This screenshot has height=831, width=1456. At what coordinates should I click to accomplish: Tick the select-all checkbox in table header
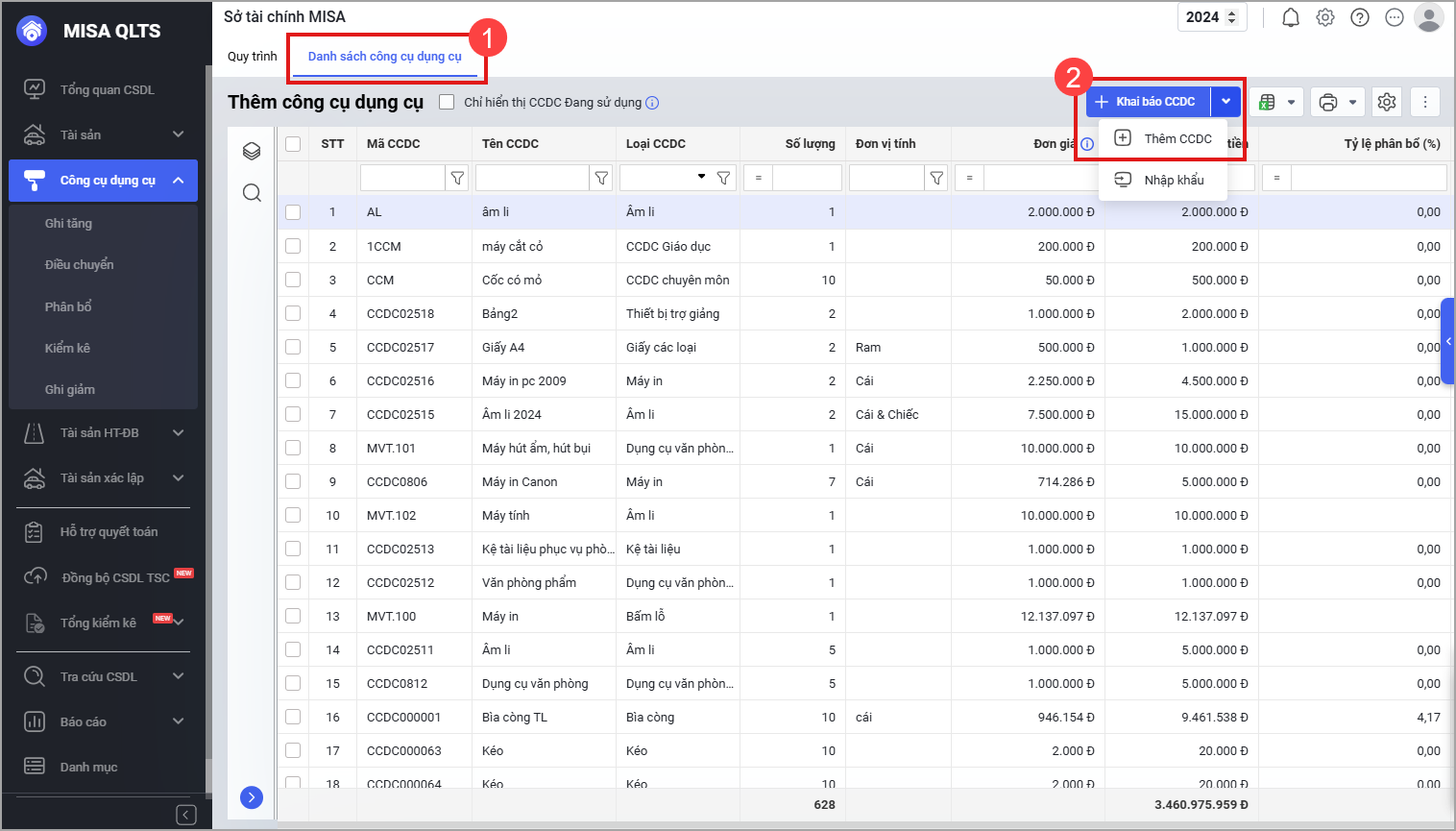point(293,144)
